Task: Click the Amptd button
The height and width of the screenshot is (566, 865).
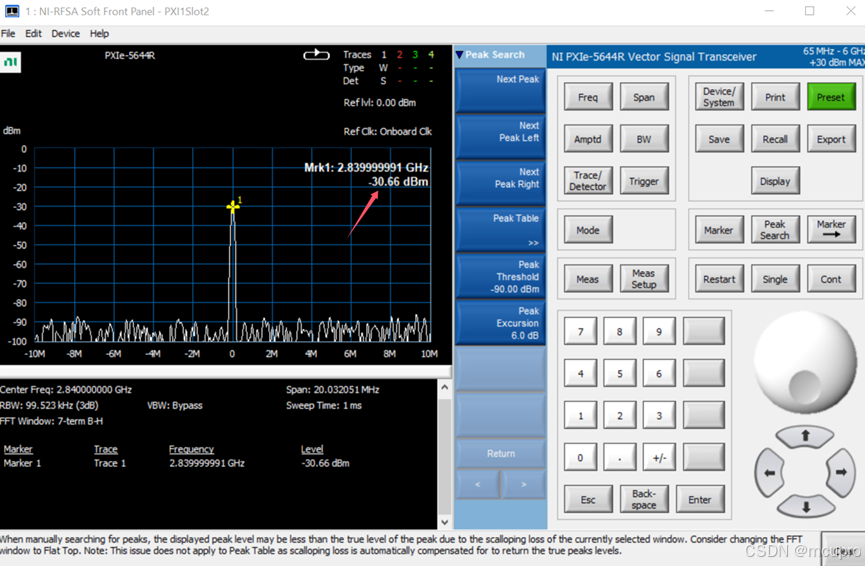Action: 588,139
